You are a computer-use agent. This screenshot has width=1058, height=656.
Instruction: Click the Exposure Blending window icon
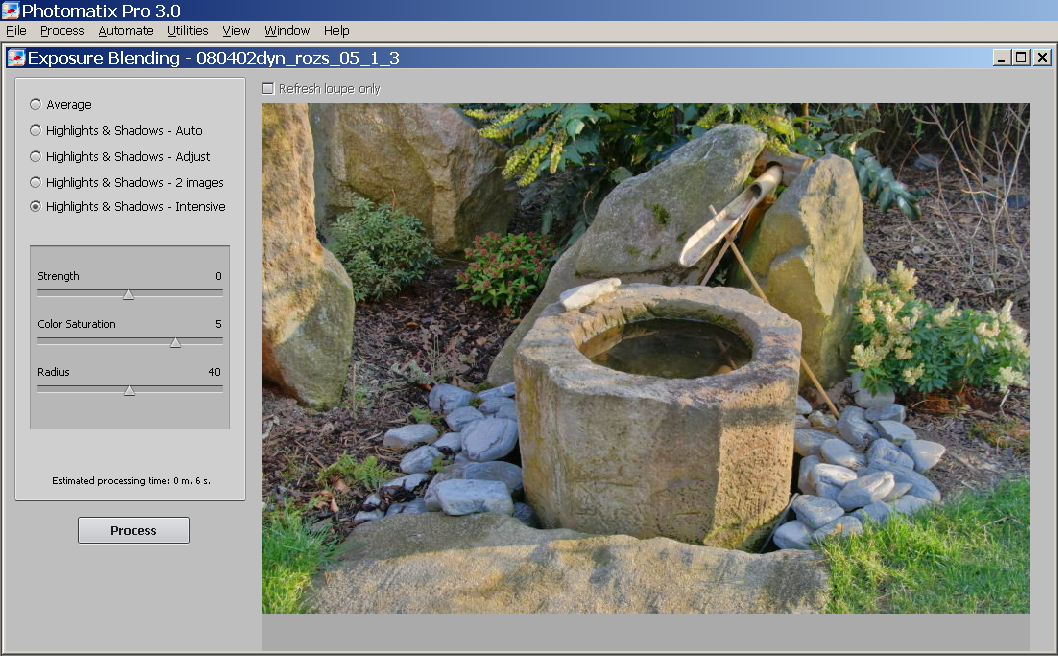pyautogui.click(x=16, y=58)
